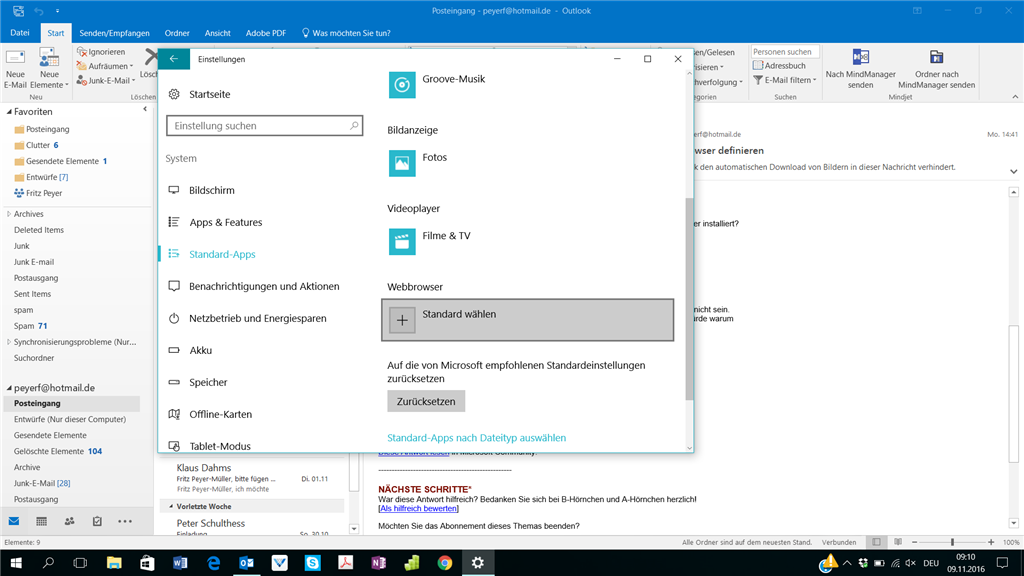Click the Neue E-Mail ribbon icon

point(16,69)
